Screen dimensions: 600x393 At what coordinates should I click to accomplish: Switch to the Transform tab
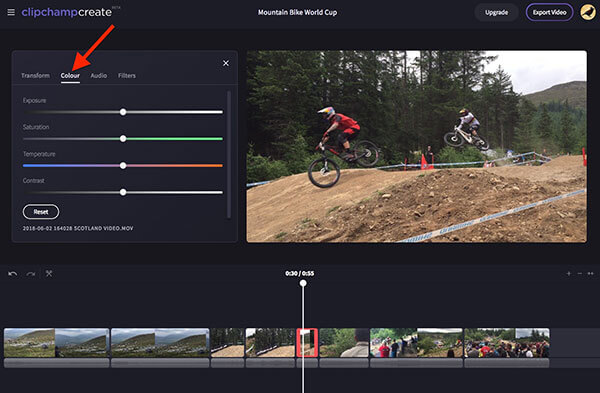pyautogui.click(x=35, y=75)
